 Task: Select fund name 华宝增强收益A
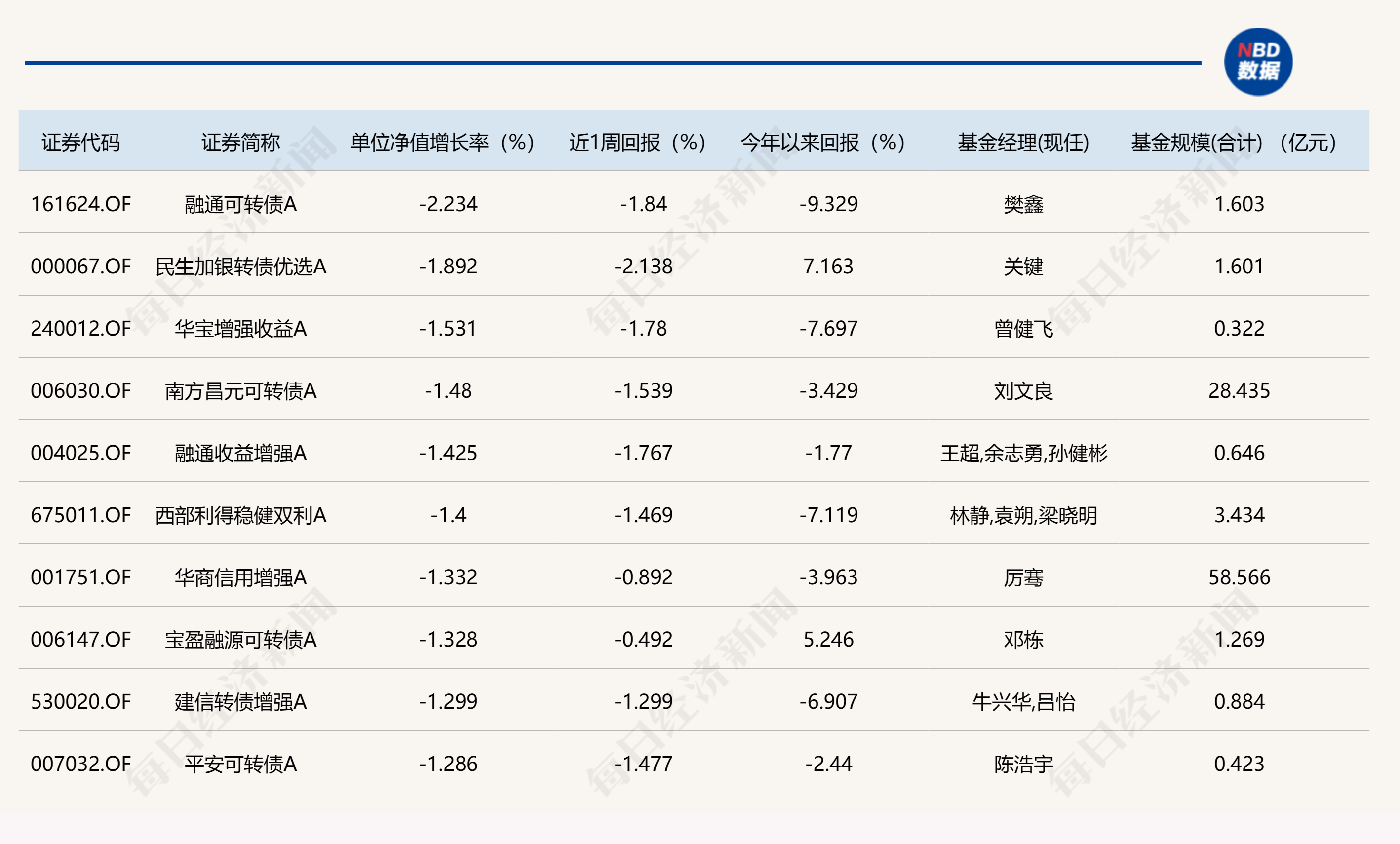point(240,328)
